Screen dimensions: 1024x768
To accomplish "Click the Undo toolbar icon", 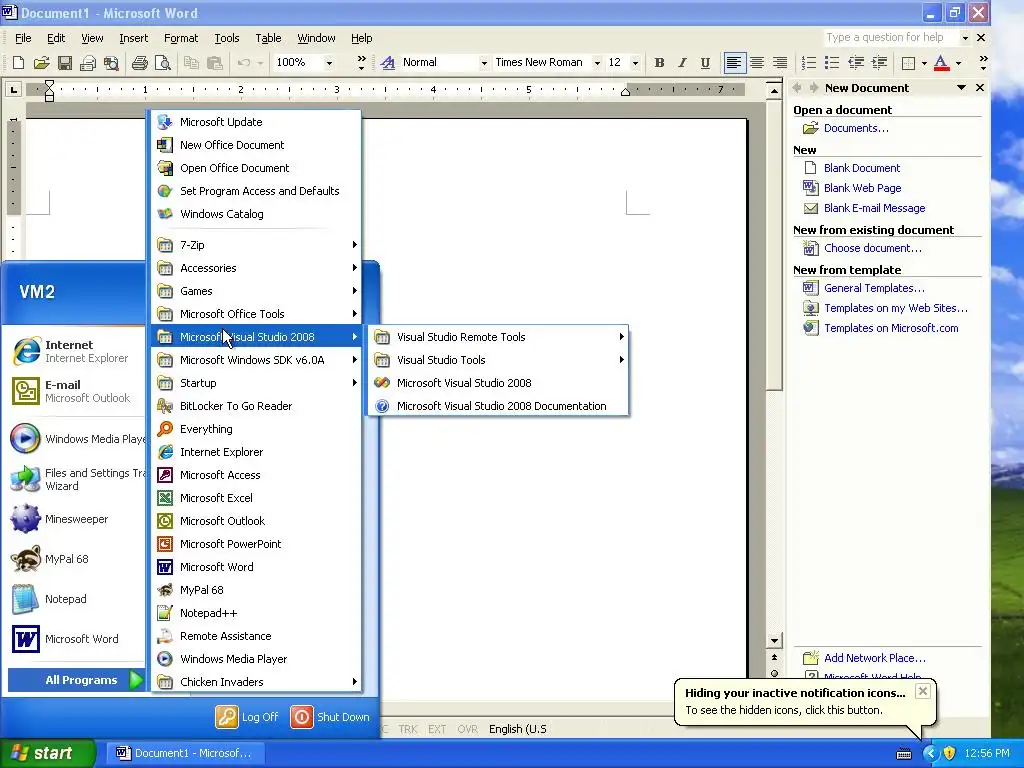I will click(244, 63).
